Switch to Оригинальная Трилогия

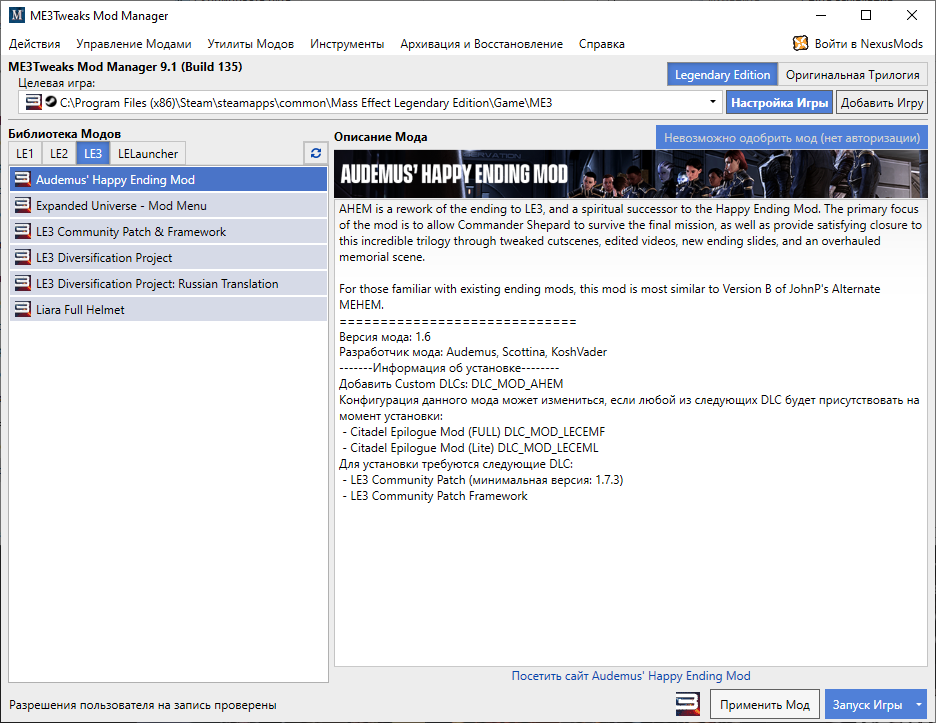pos(852,75)
